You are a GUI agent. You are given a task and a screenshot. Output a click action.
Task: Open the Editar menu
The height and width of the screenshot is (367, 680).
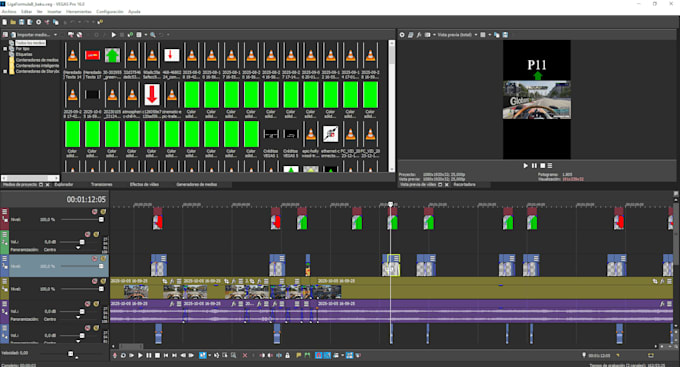26,12
